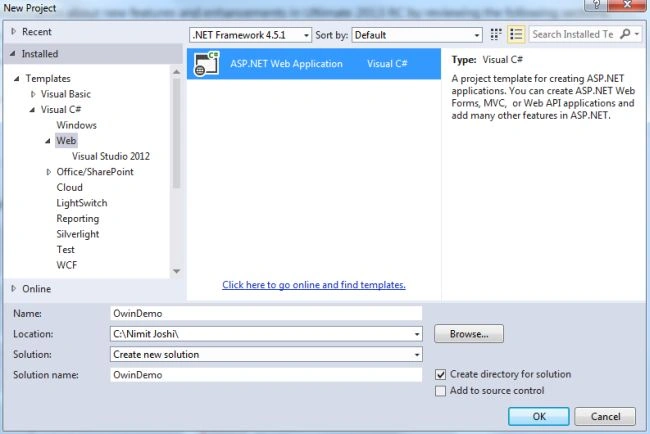Open the Sort by Default dropdown
Image resolution: width=650 pixels, height=434 pixels.
pos(417,35)
